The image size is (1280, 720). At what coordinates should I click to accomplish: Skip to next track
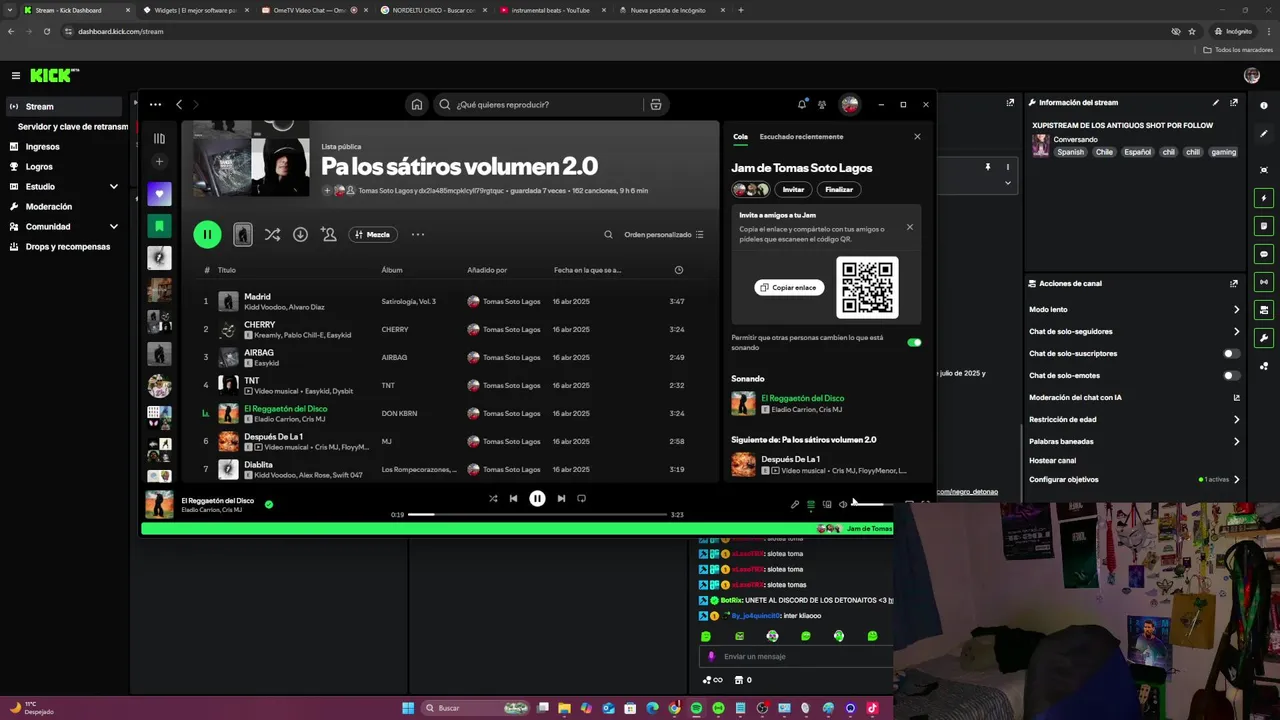tap(561, 498)
